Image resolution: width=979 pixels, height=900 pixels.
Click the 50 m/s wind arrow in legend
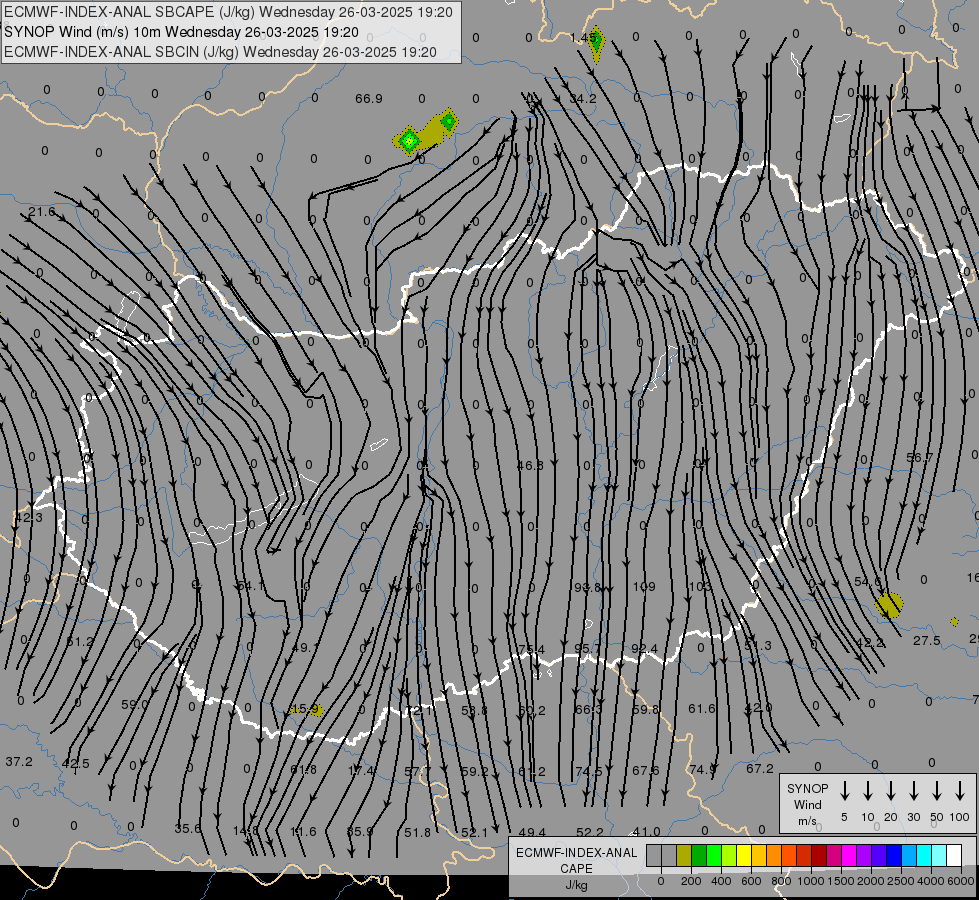(x=937, y=791)
